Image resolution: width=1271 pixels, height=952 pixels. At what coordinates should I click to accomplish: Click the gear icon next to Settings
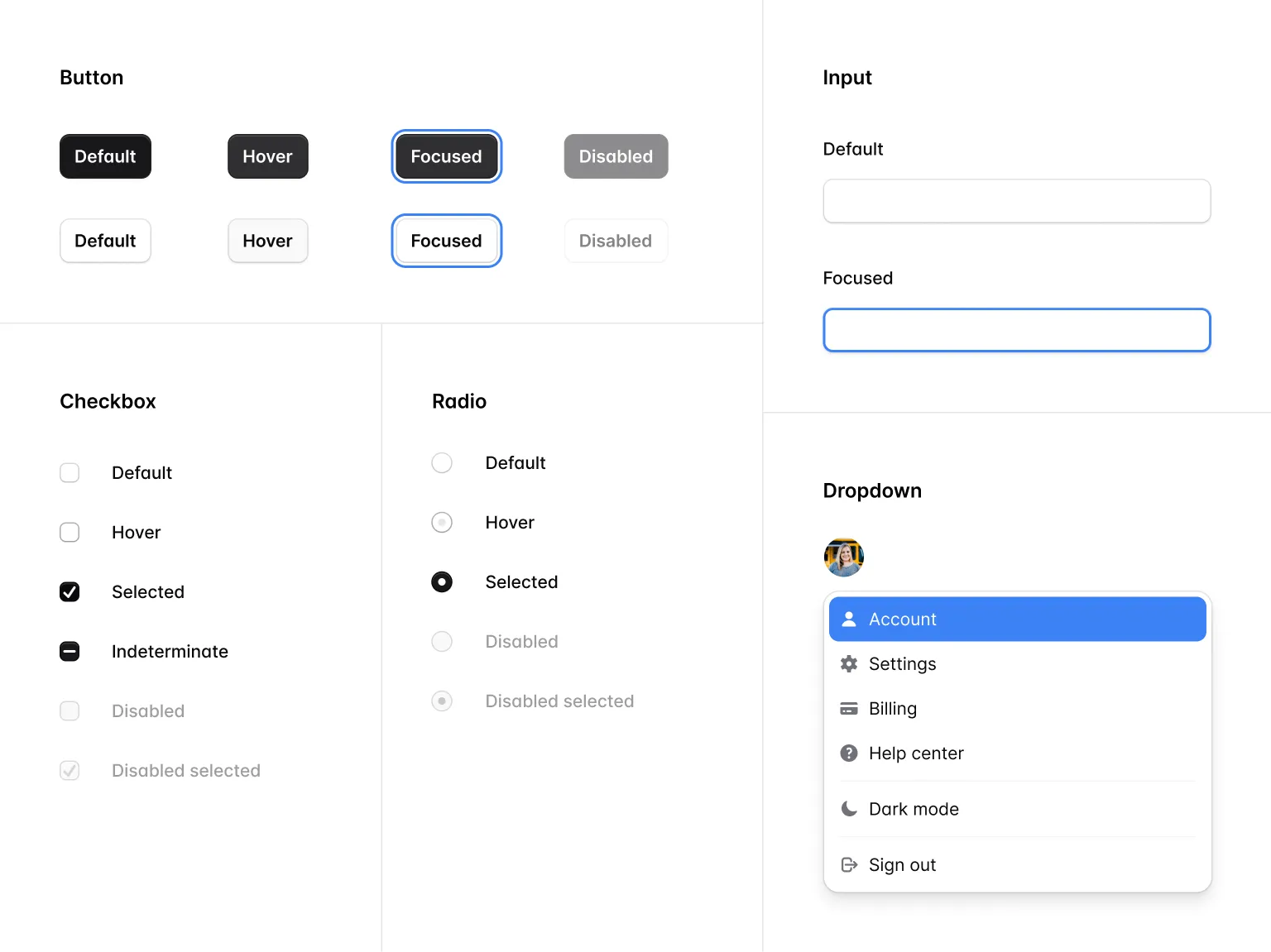(x=848, y=664)
